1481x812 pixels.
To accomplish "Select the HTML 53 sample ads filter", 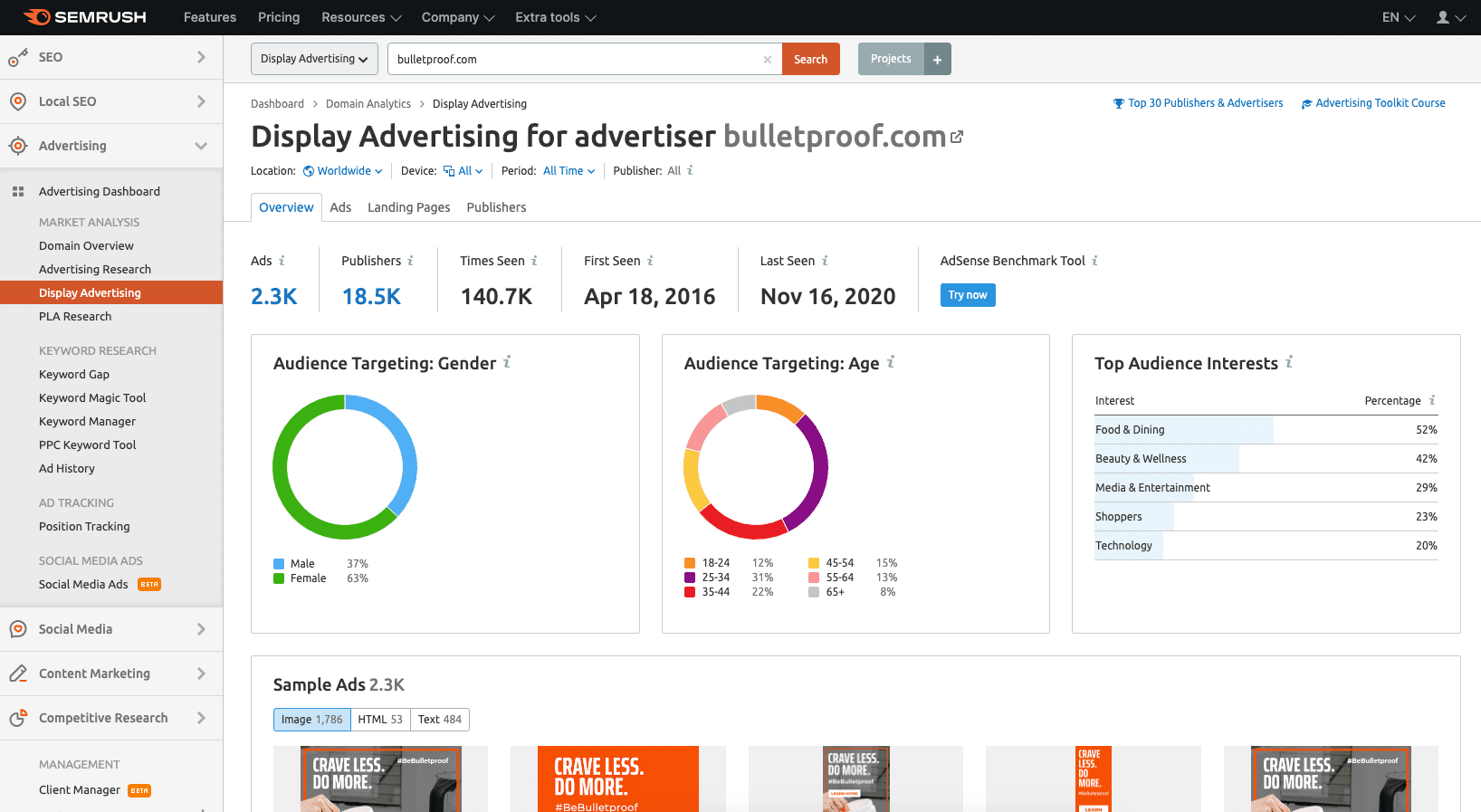I will [x=380, y=720].
